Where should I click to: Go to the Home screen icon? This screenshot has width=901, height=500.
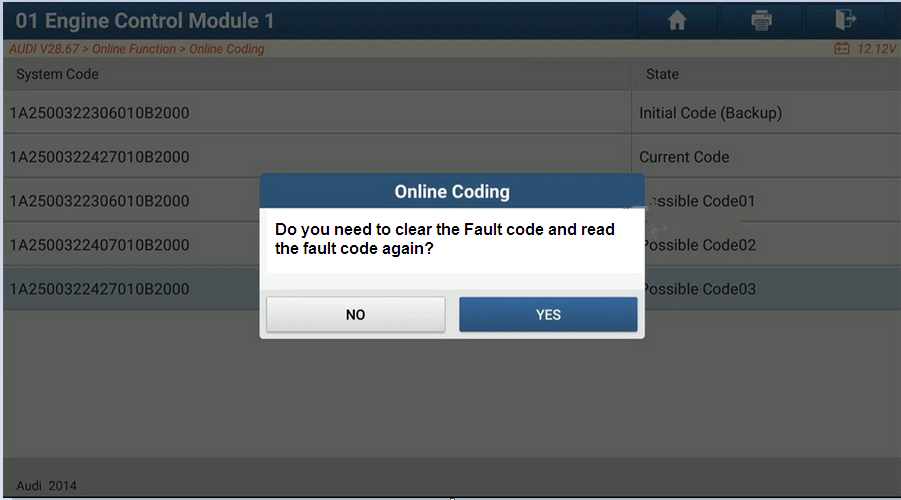pos(677,21)
